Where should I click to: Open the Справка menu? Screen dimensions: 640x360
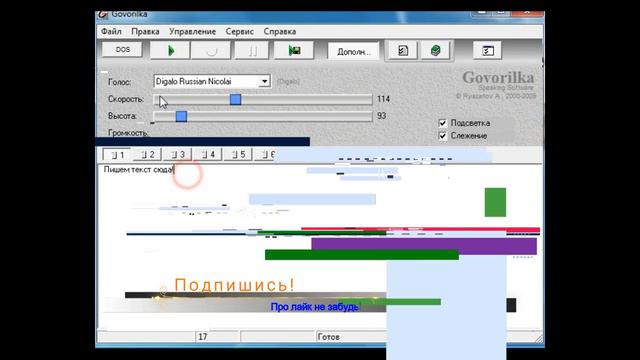[x=280, y=31]
